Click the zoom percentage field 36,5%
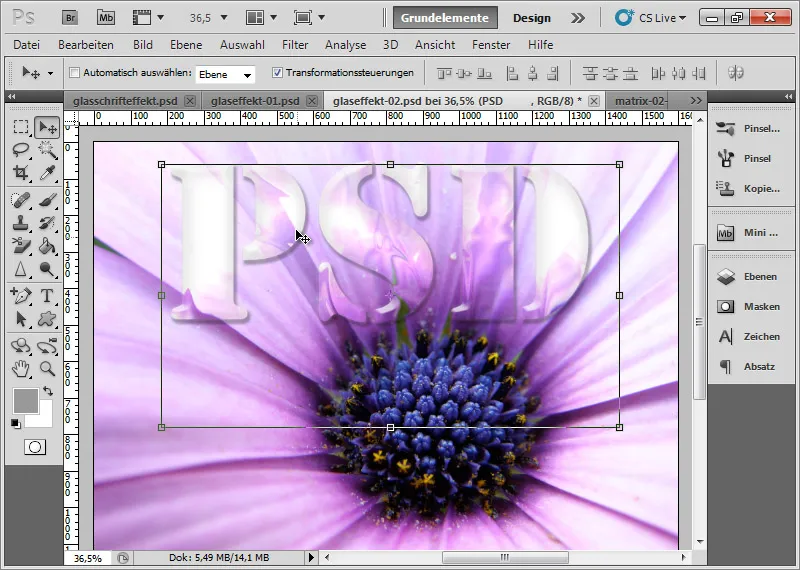 click(x=88, y=558)
